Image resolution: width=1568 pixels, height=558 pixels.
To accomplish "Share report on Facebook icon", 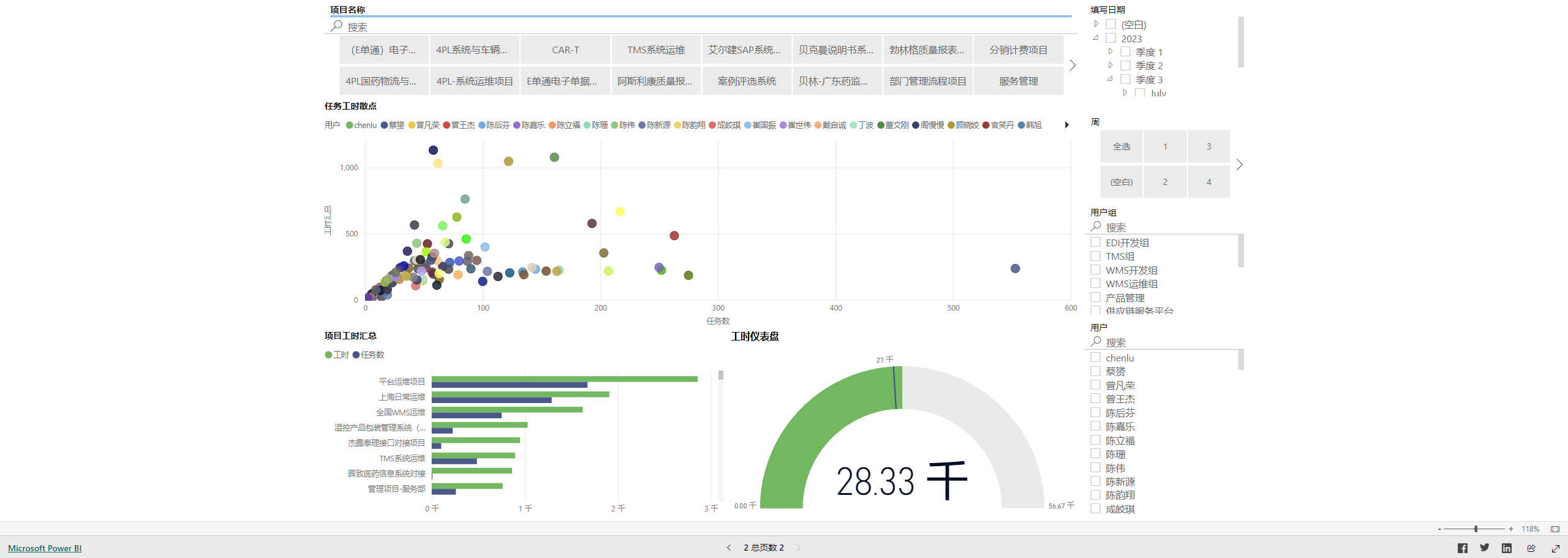I will pyautogui.click(x=1462, y=548).
